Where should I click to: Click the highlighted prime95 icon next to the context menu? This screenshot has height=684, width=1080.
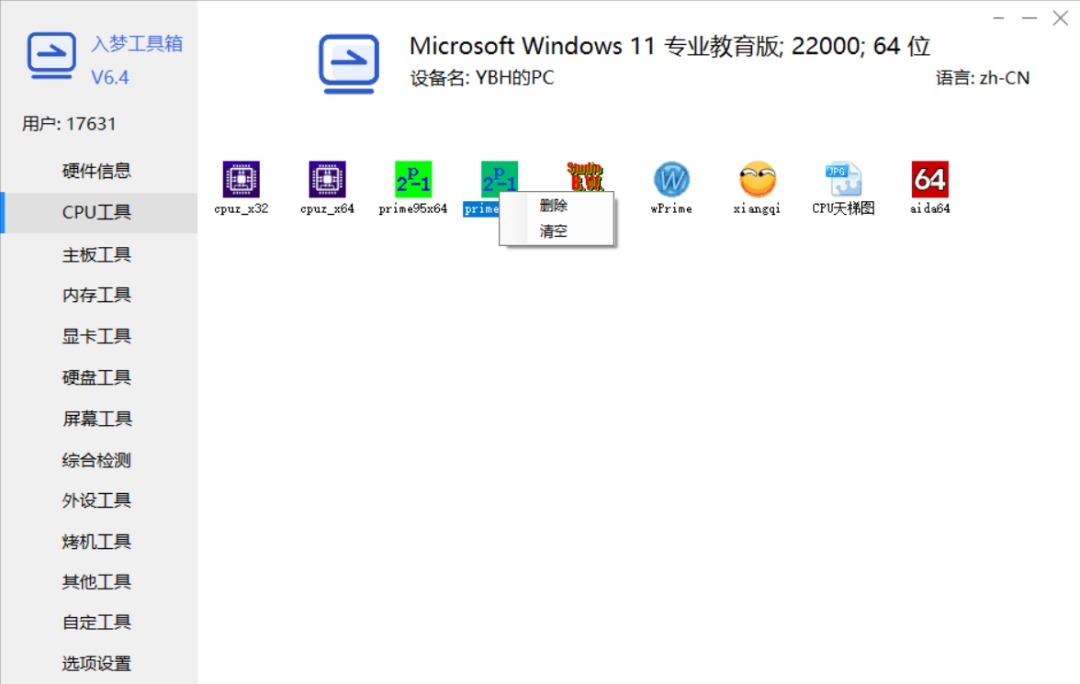coord(499,178)
